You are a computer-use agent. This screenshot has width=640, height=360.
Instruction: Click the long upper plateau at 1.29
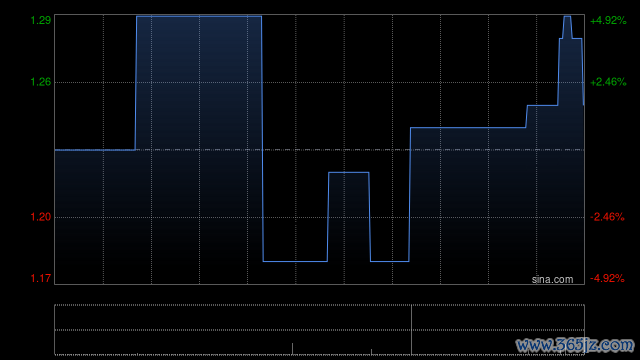click(199, 17)
